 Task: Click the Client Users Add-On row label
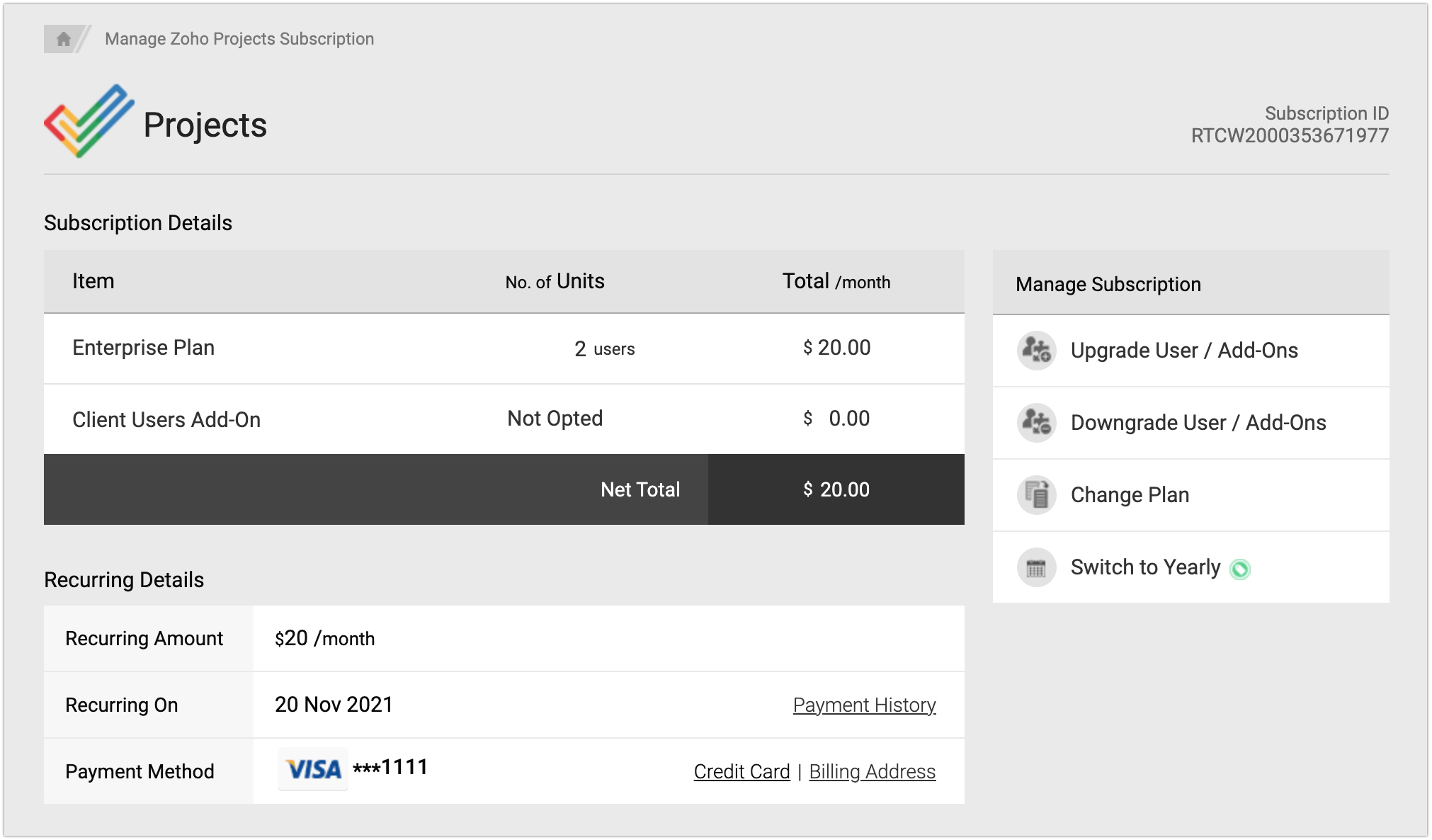pos(166,419)
